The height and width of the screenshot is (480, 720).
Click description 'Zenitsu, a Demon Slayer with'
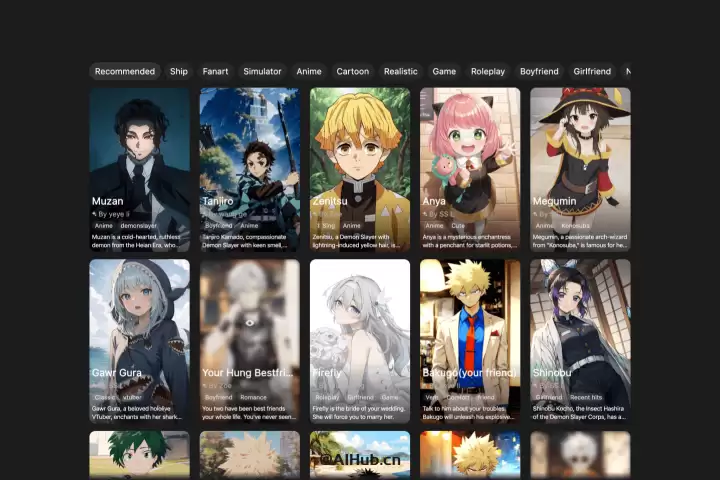coord(351,237)
